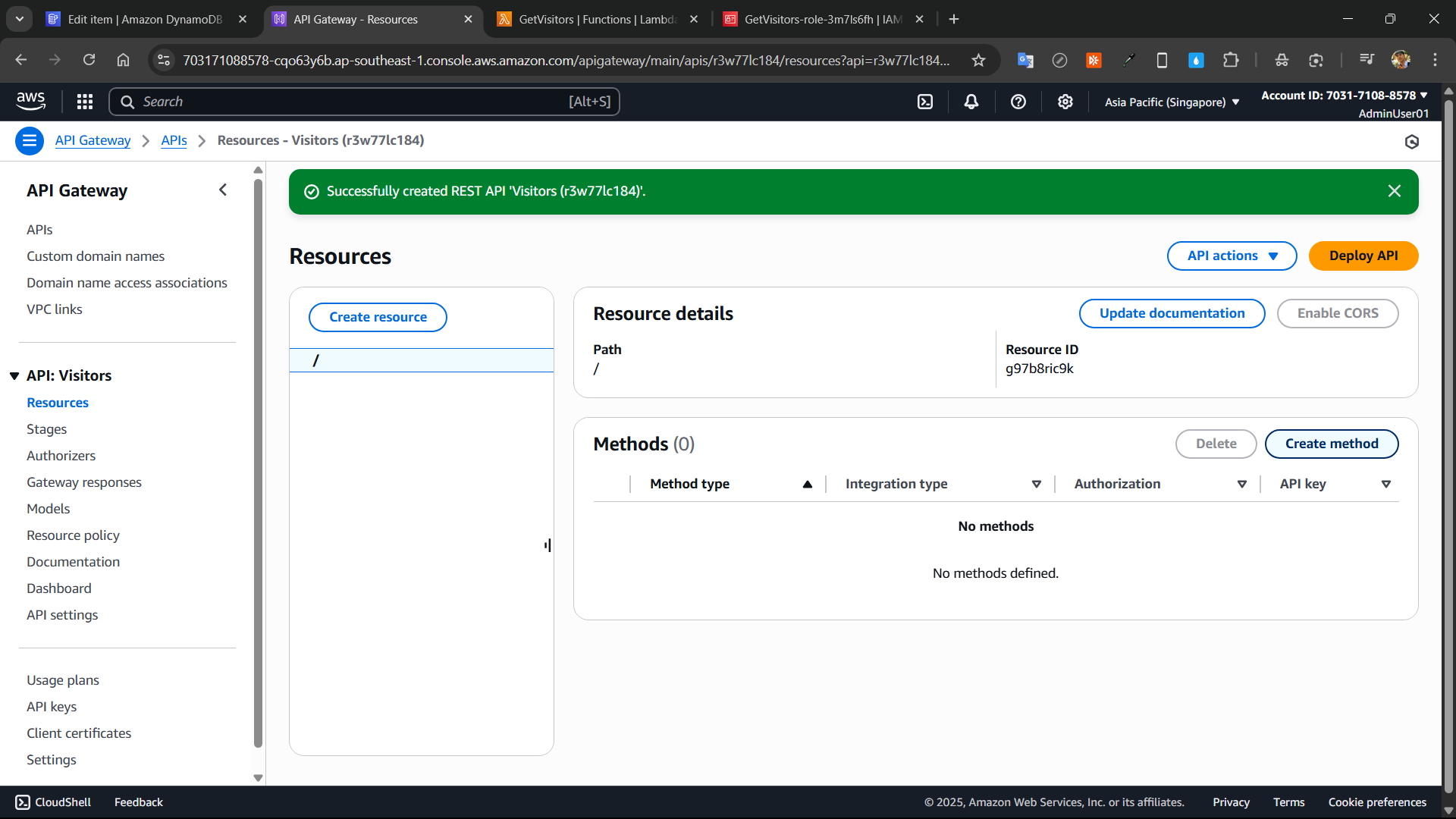Close the Edit item DynamoDB tab
Viewport: 1456px width, 819px height.
tap(243, 20)
